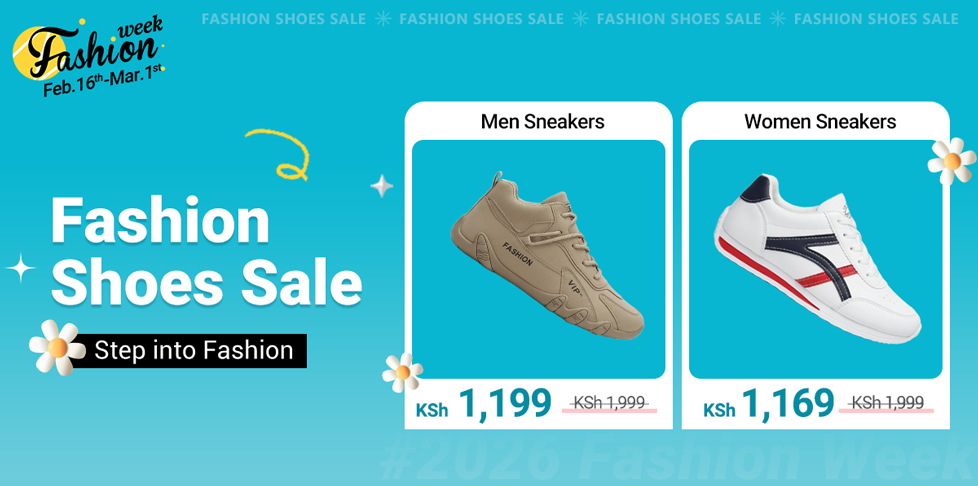Click the daisy on Women Sneakers card corner
This screenshot has width=978, height=486.
click(x=951, y=160)
